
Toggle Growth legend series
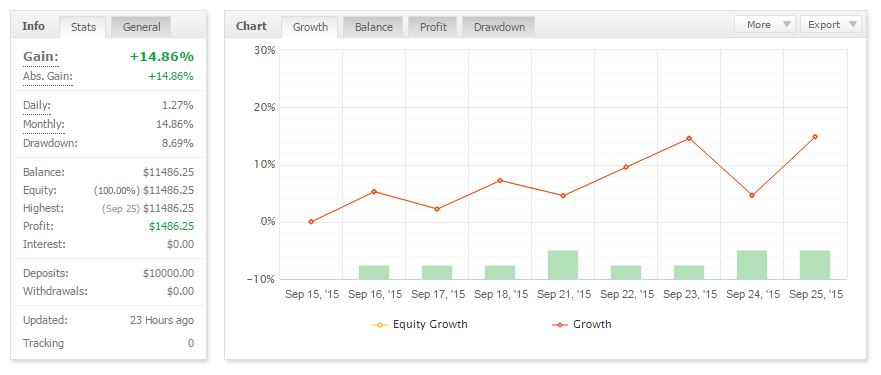(x=582, y=324)
